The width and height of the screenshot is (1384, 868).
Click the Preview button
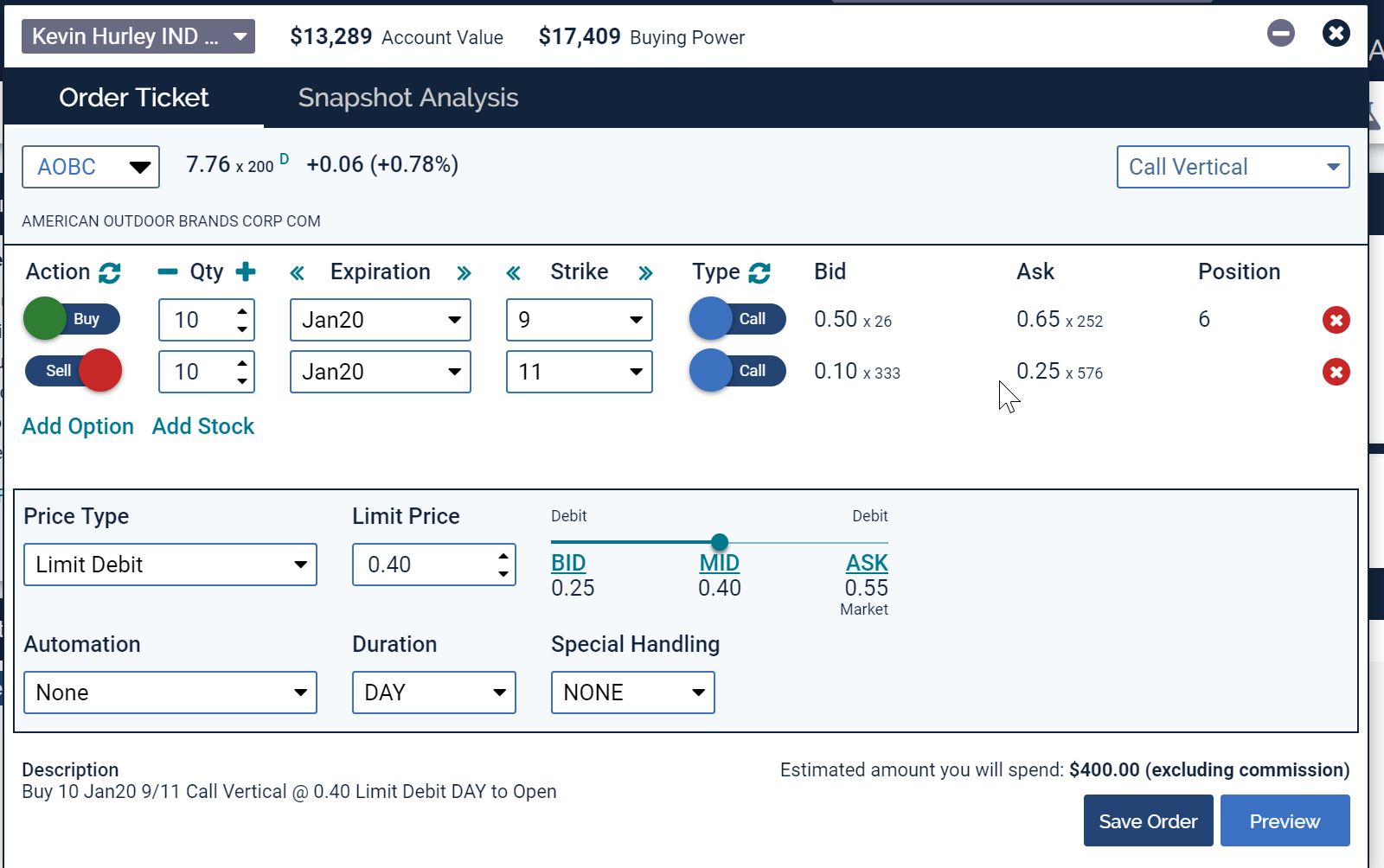1285,820
